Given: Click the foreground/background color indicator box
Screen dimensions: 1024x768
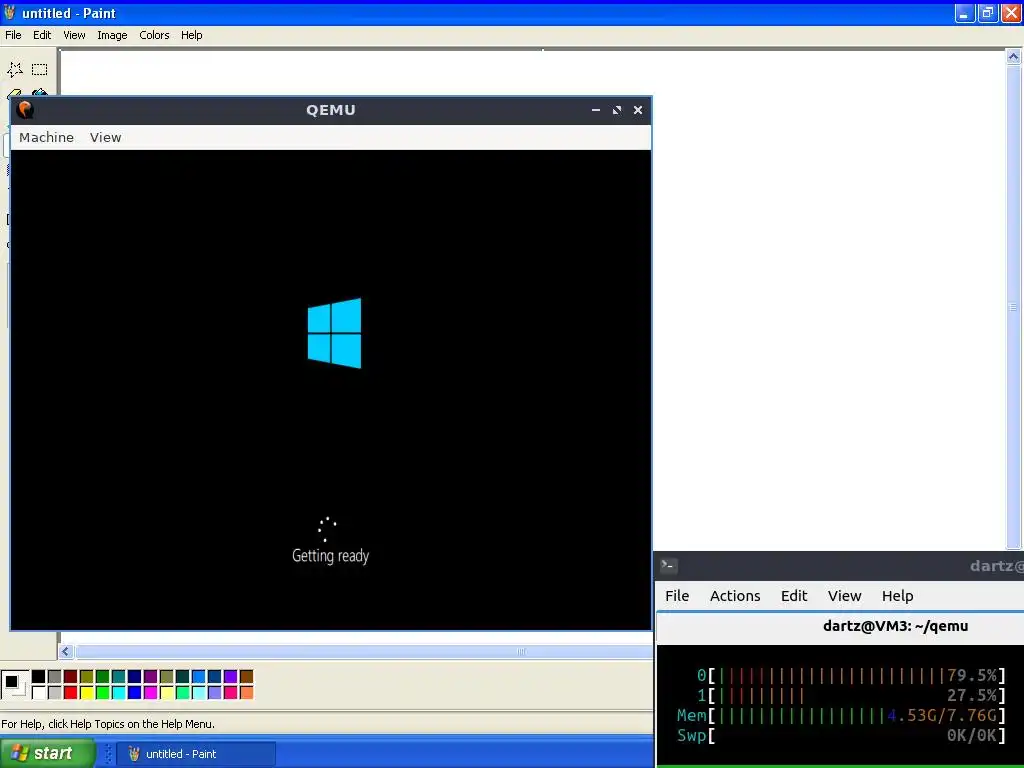Looking at the screenshot, I should coord(14,684).
